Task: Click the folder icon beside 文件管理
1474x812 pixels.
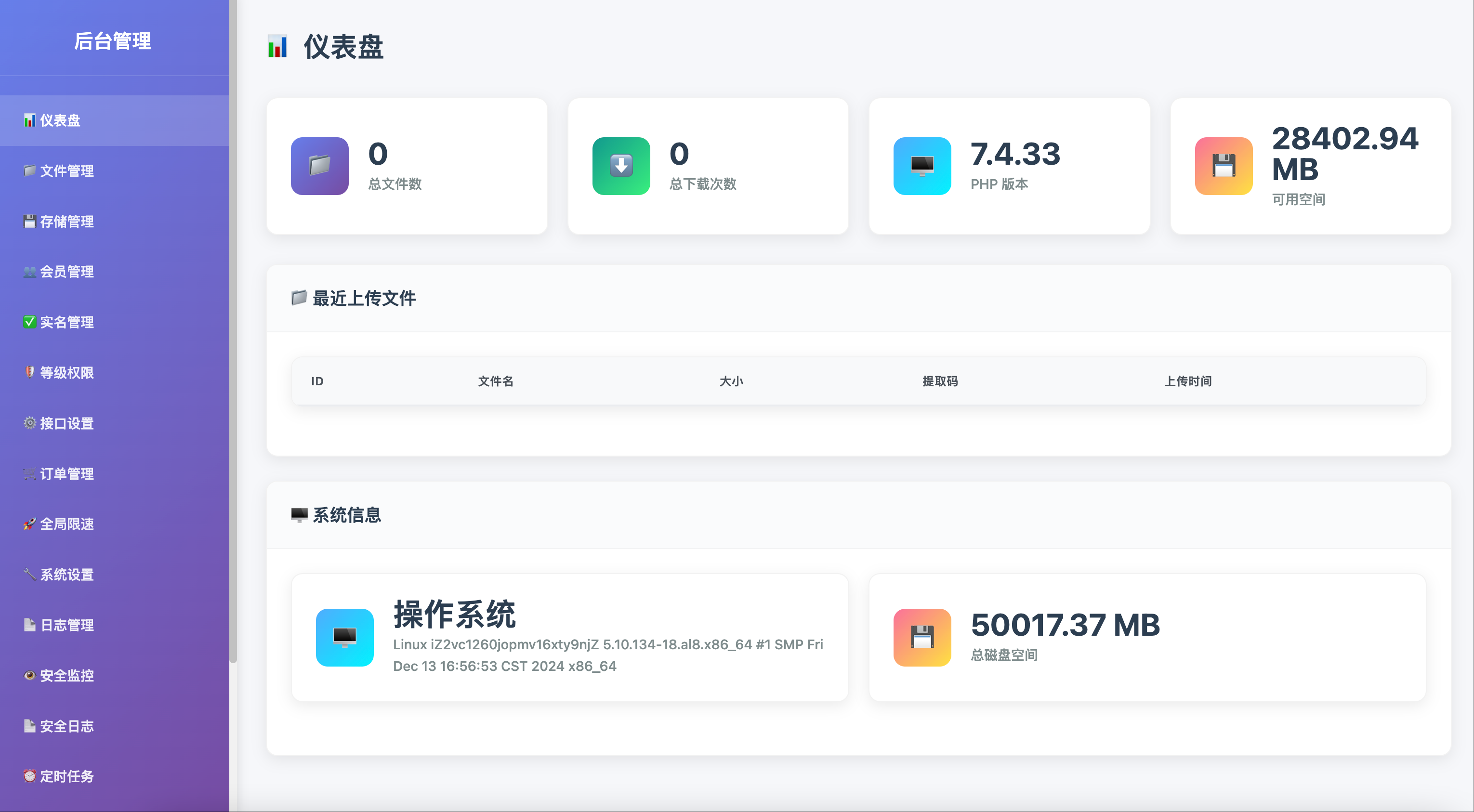Action: 30,170
